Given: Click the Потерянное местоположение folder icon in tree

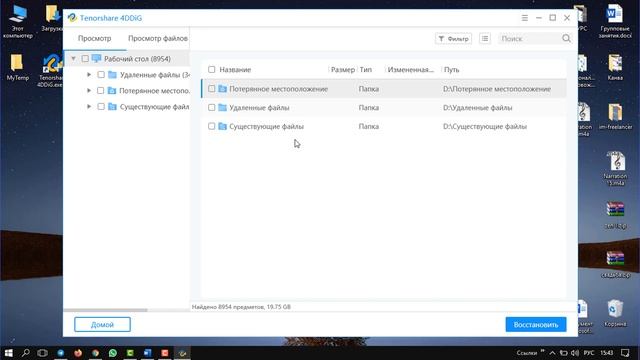Looking at the screenshot, I should [x=112, y=91].
